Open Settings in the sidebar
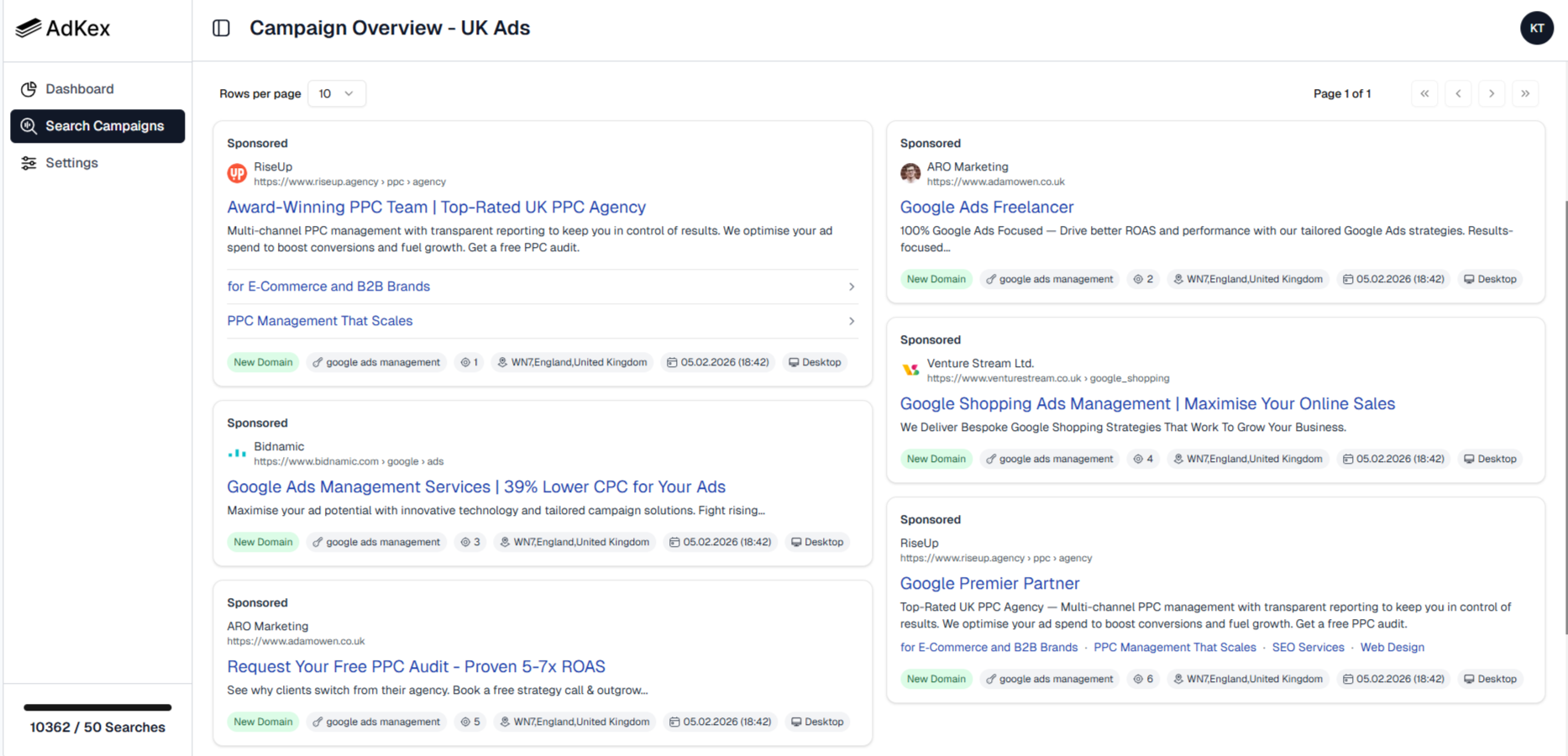Viewport: 1568px width, 756px height. point(71,163)
